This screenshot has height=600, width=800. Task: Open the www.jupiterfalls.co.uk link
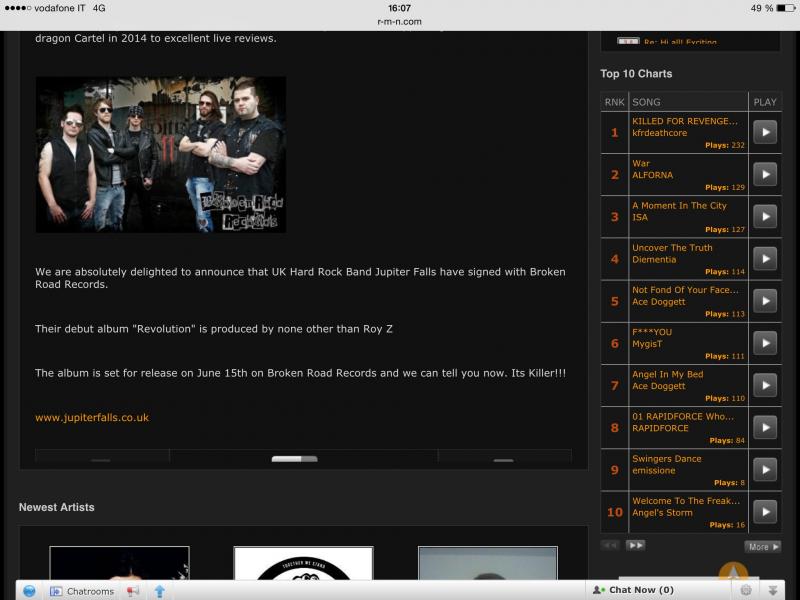pos(92,417)
